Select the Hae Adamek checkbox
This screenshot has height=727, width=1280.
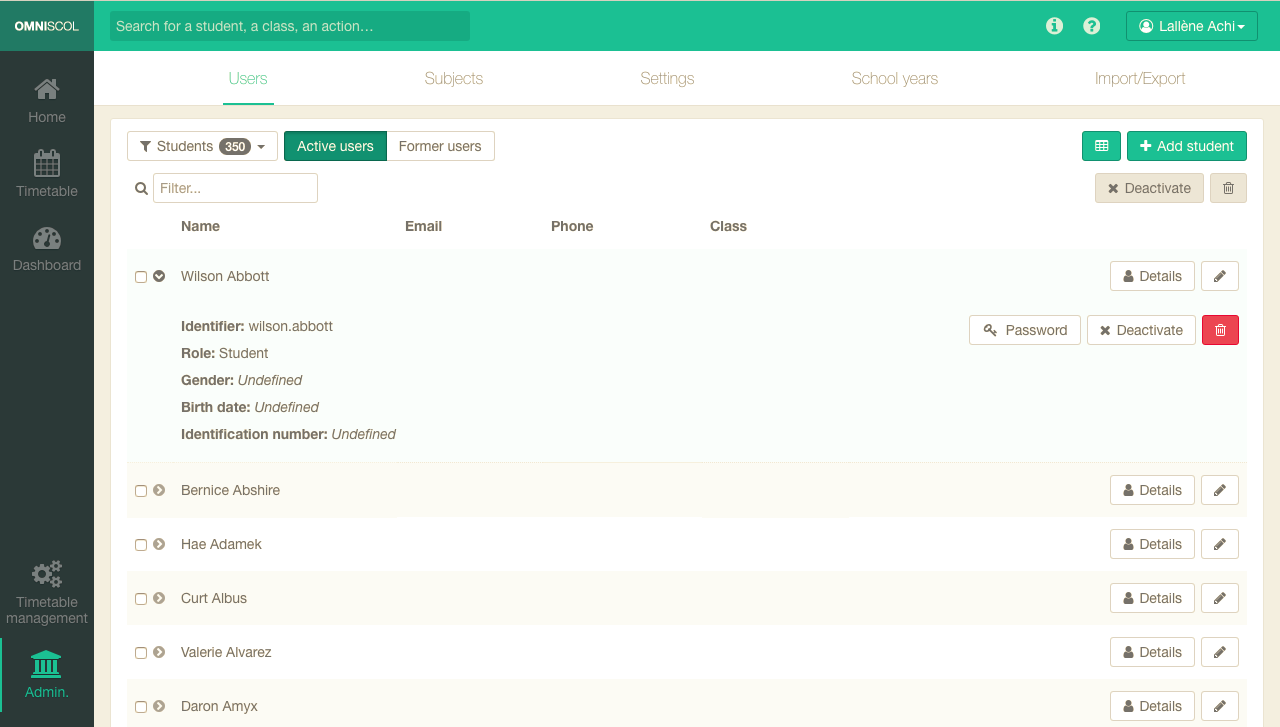click(x=141, y=545)
